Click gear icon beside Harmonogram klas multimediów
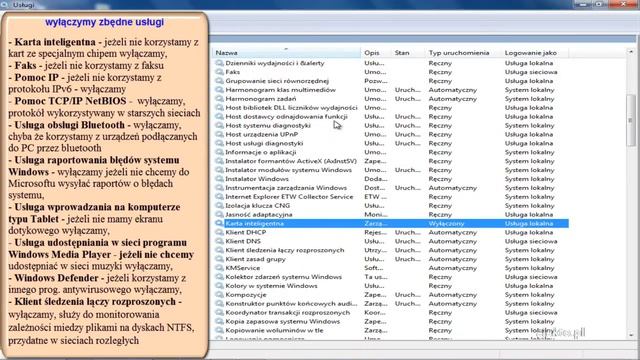The height and width of the screenshot is (360, 640). [219, 90]
